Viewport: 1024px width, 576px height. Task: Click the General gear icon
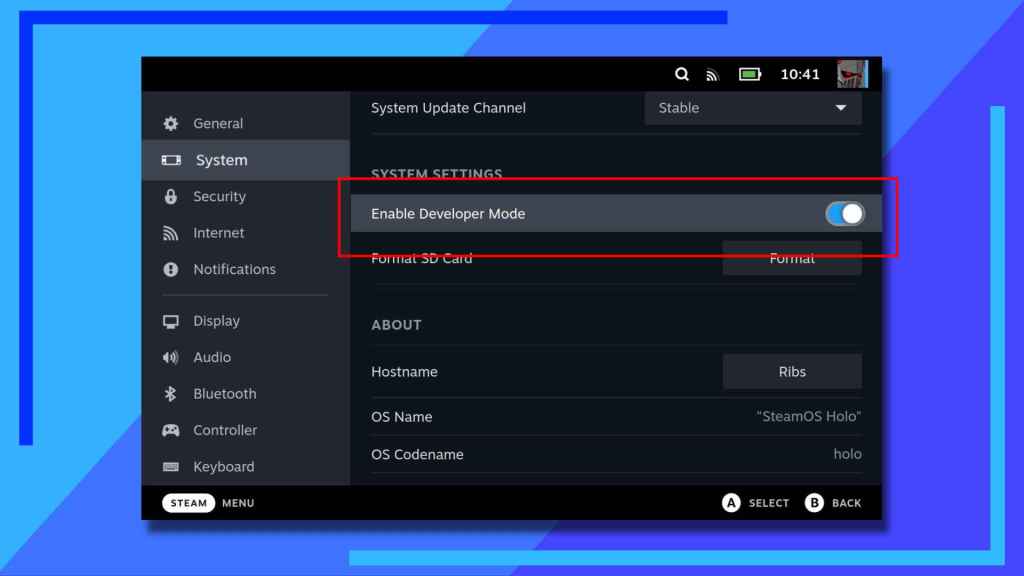click(x=170, y=123)
